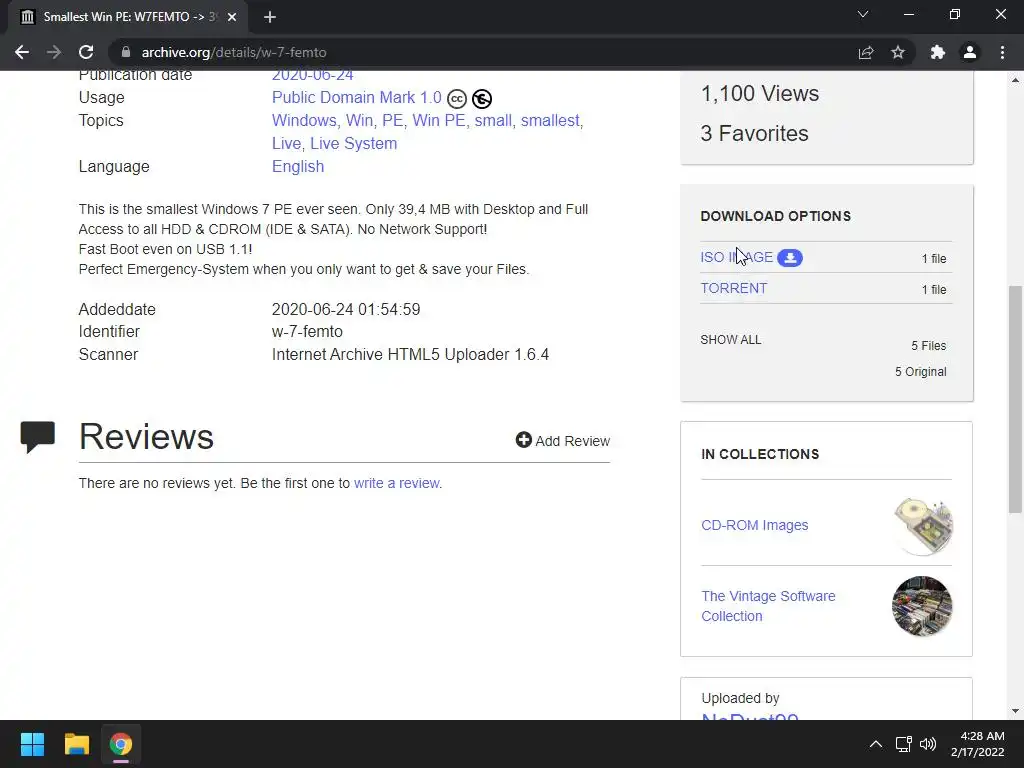Go back with browser back arrow
Screen dimensions: 1024x768
22,52
